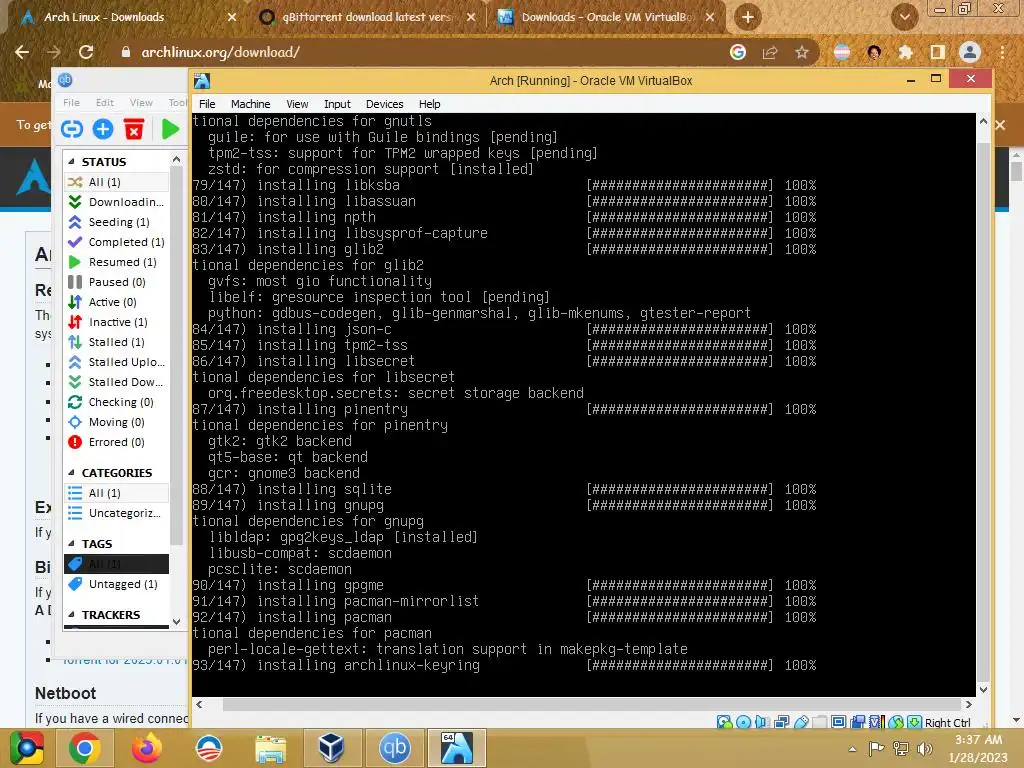Viewport: 1024px width, 768px height.
Task: Collapse the TAGS section
Action: pos(71,543)
